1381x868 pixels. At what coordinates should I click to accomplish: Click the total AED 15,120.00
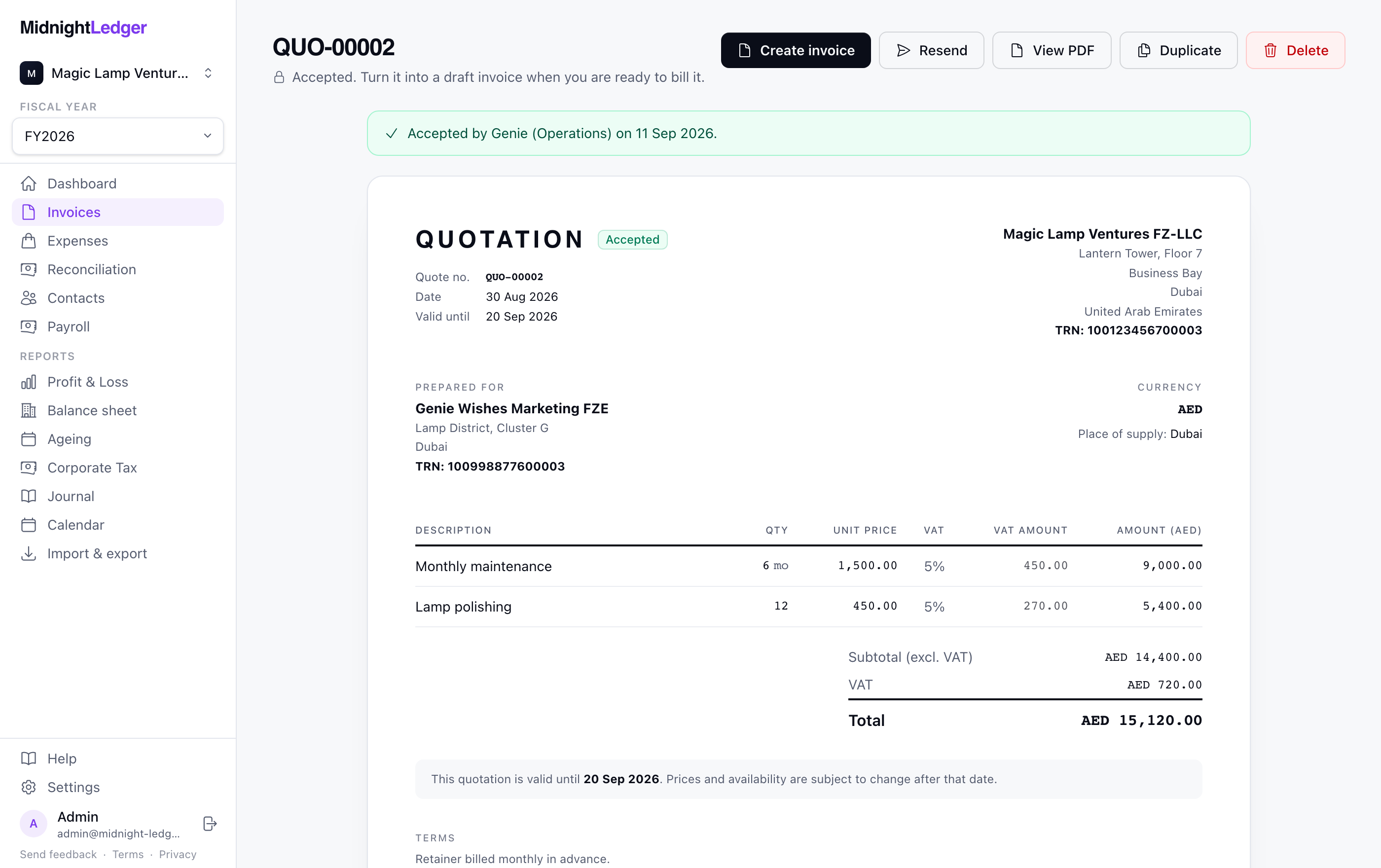[x=1141, y=721]
